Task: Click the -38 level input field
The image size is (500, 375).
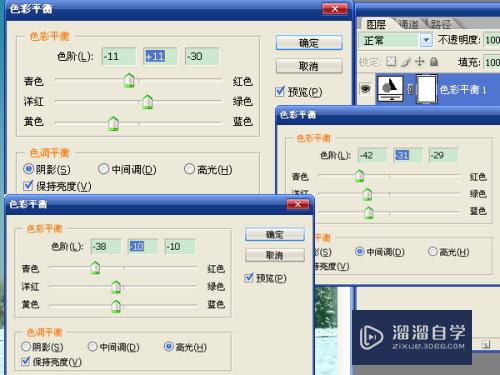Action: pos(106,247)
